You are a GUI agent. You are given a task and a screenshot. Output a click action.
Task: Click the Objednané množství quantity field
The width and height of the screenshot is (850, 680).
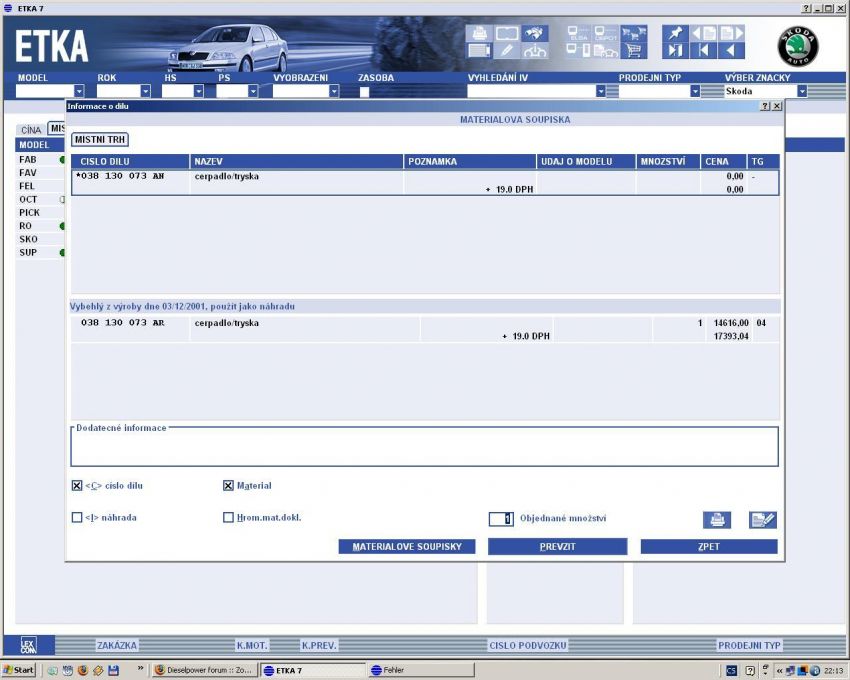[x=501, y=519]
